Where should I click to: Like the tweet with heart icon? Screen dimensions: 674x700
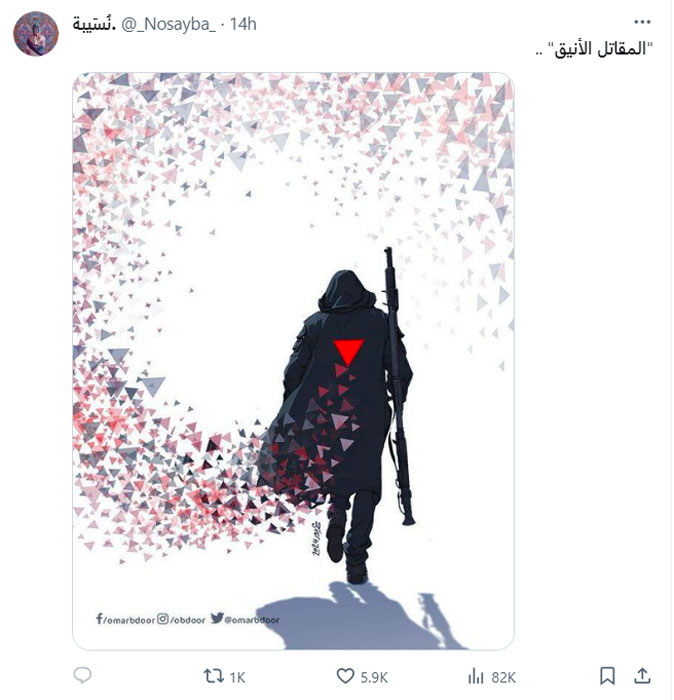tap(345, 676)
